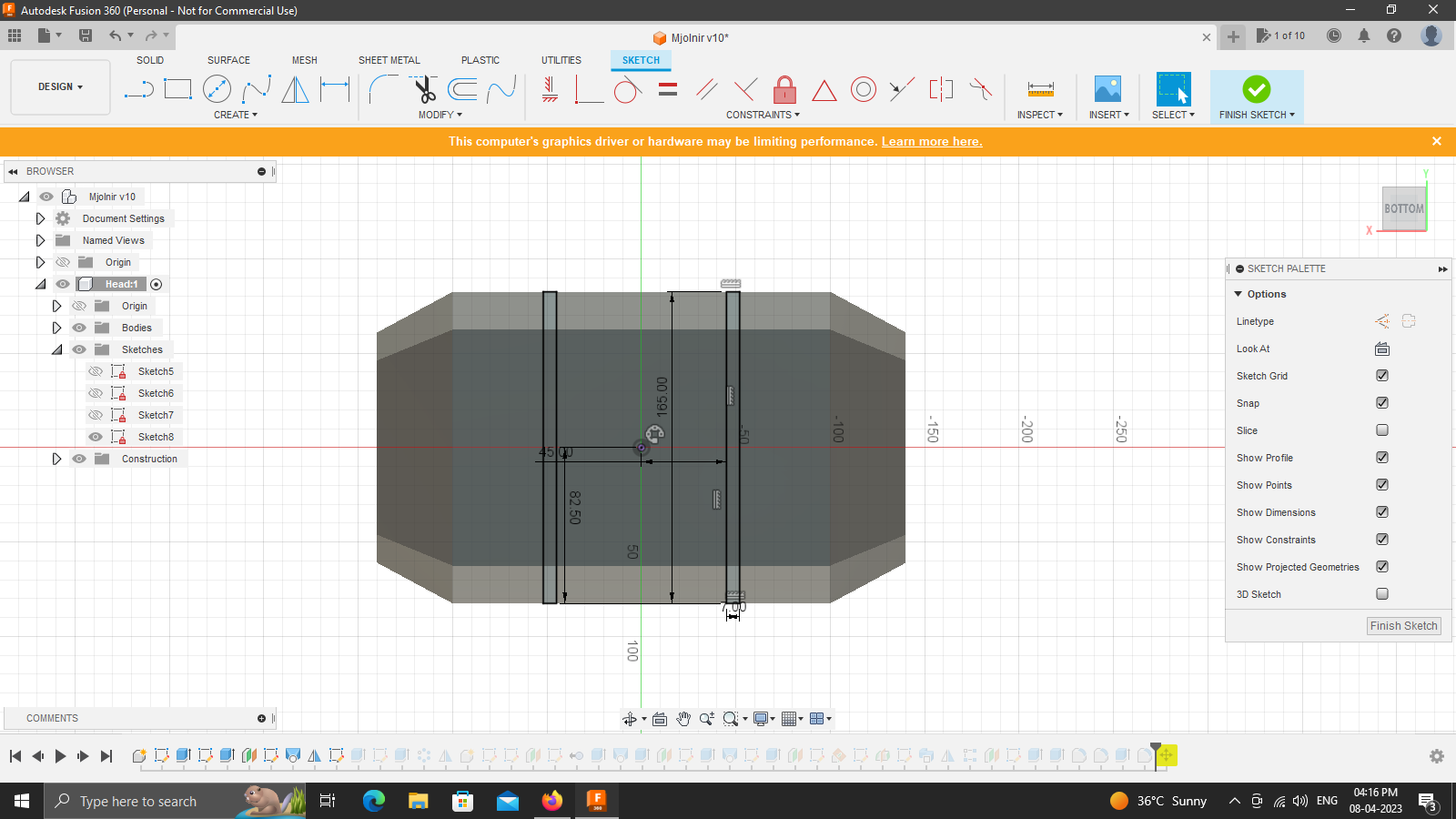The image size is (1456, 819).
Task: Activate the Trim tool in Modify
Action: click(x=425, y=88)
